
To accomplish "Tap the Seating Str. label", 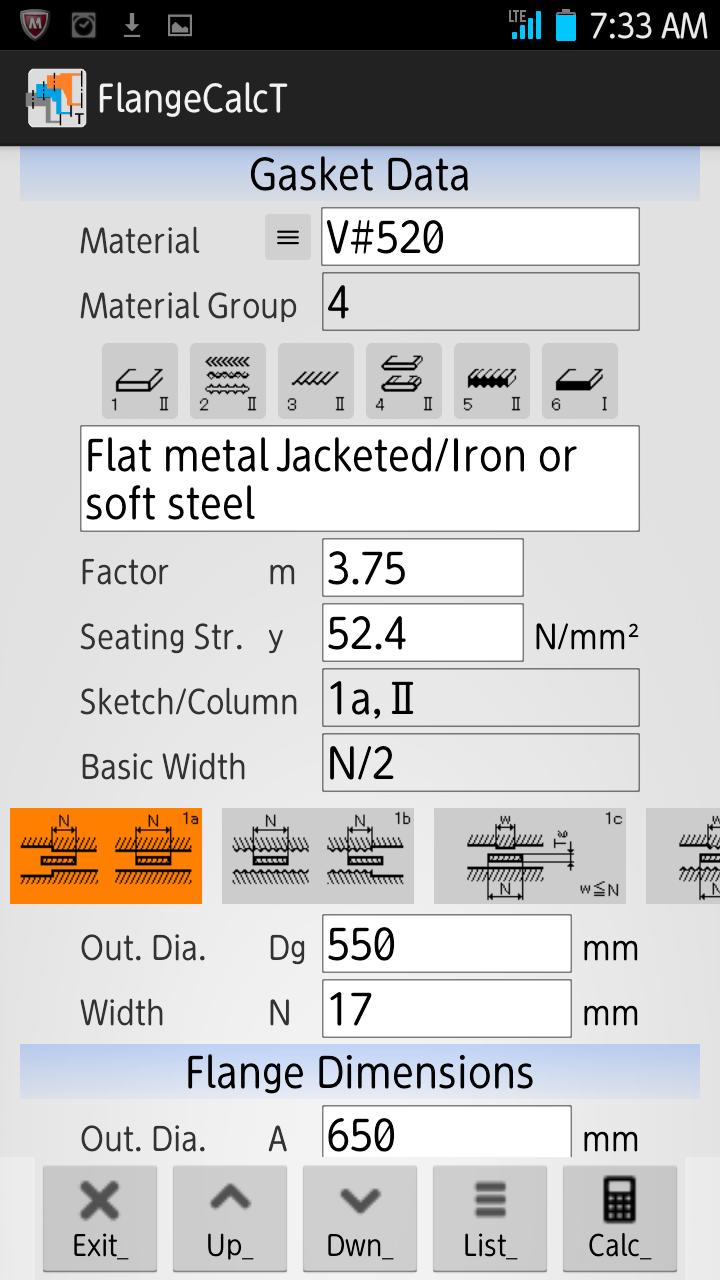I will [162, 637].
